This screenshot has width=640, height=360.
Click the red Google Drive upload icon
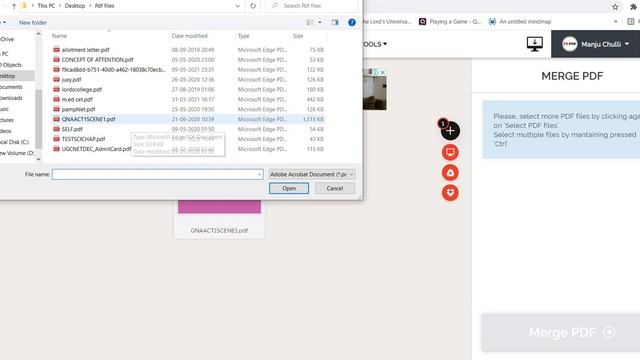click(x=450, y=173)
